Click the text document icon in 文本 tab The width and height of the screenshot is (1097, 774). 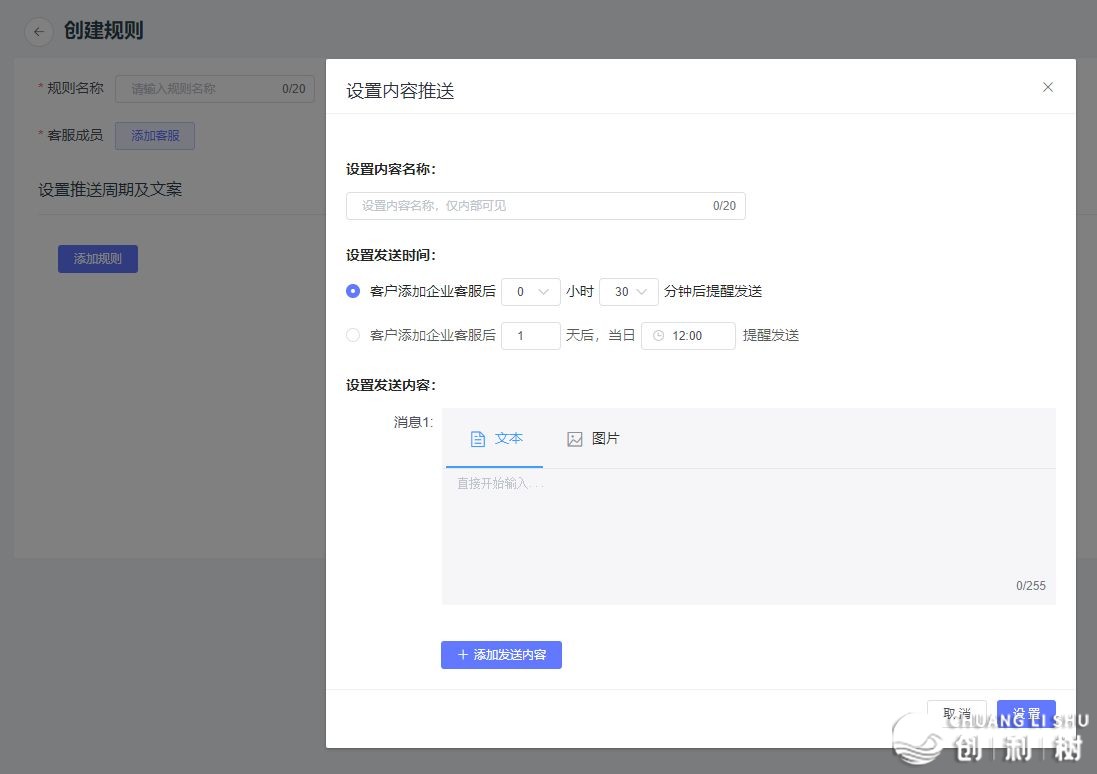478,439
